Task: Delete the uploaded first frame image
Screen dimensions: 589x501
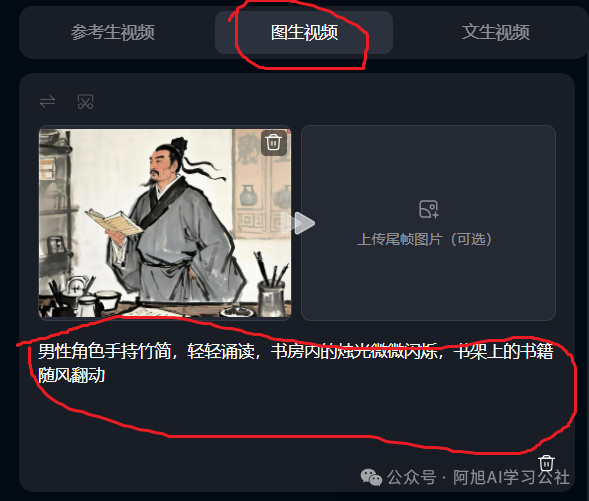Action: (x=273, y=142)
